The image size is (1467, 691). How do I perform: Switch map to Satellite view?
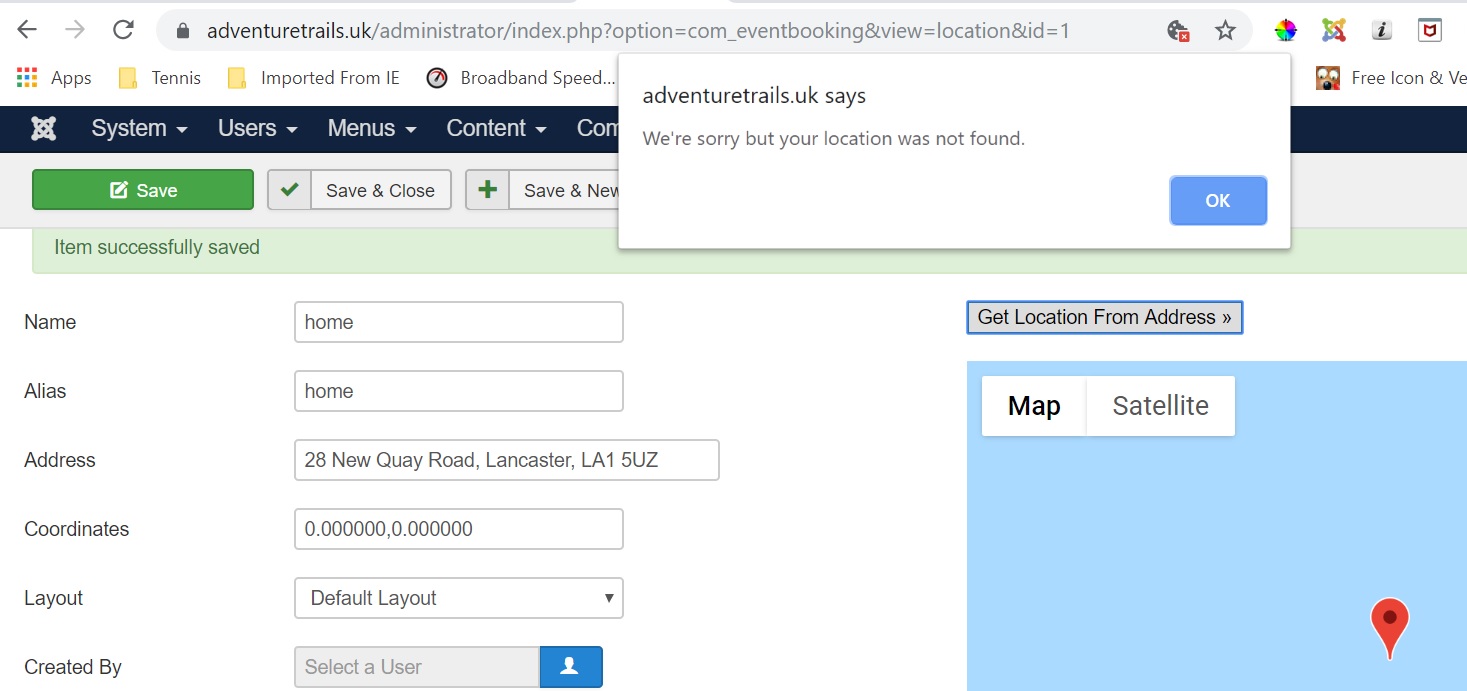(1160, 406)
